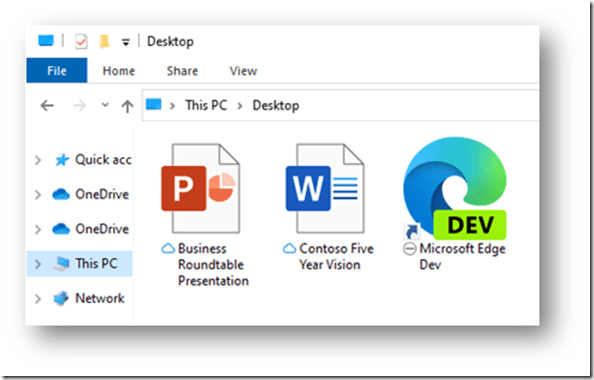
Task: Open the Recent locations dropdown
Action: (x=105, y=105)
